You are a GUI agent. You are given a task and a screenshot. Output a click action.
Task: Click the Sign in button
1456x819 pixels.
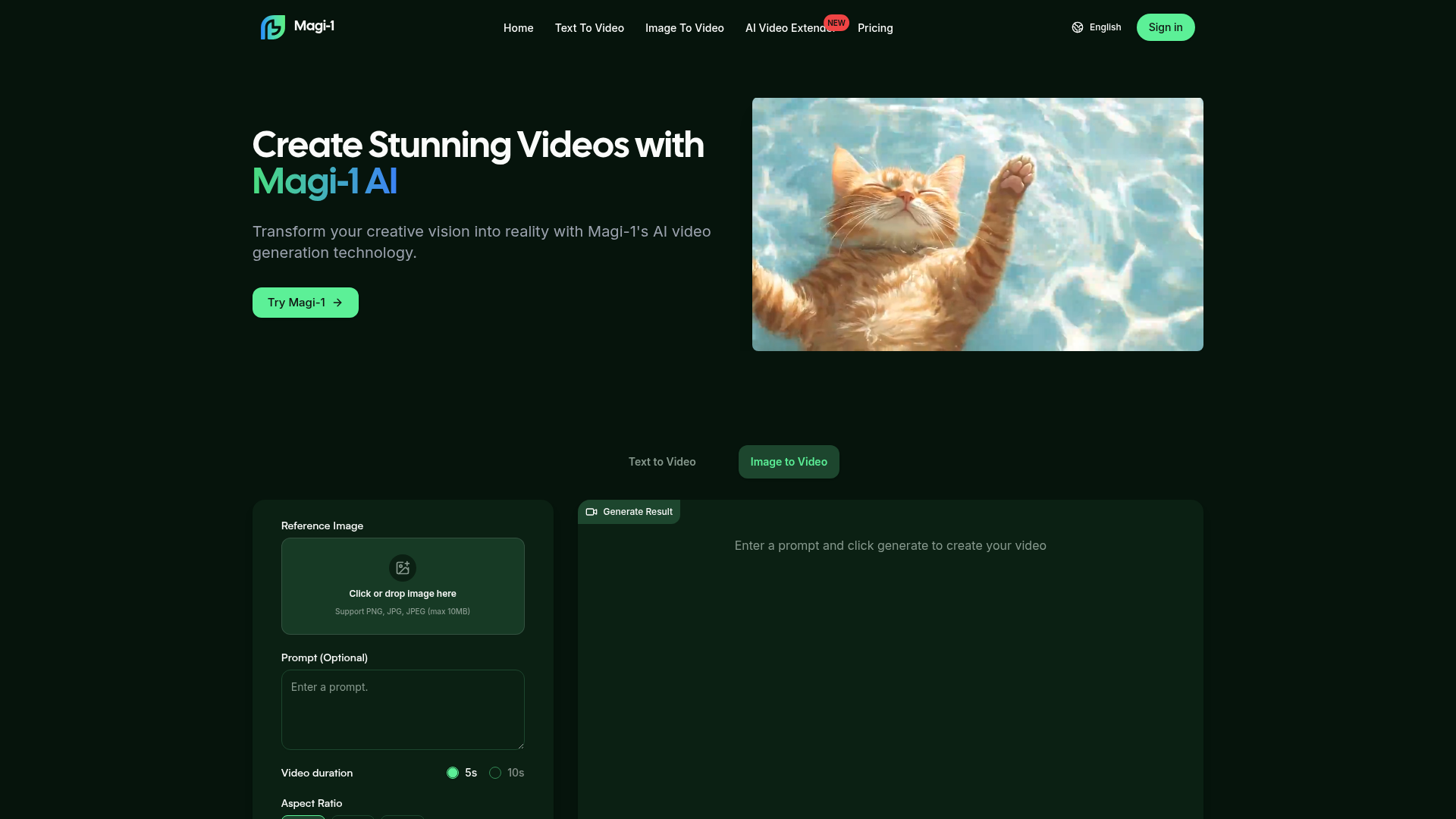coord(1166,27)
